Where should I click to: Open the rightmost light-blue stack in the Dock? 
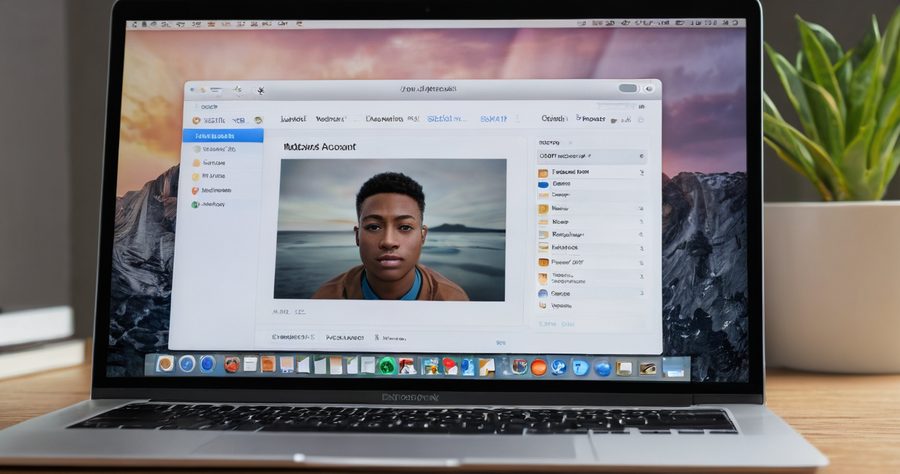click(676, 368)
